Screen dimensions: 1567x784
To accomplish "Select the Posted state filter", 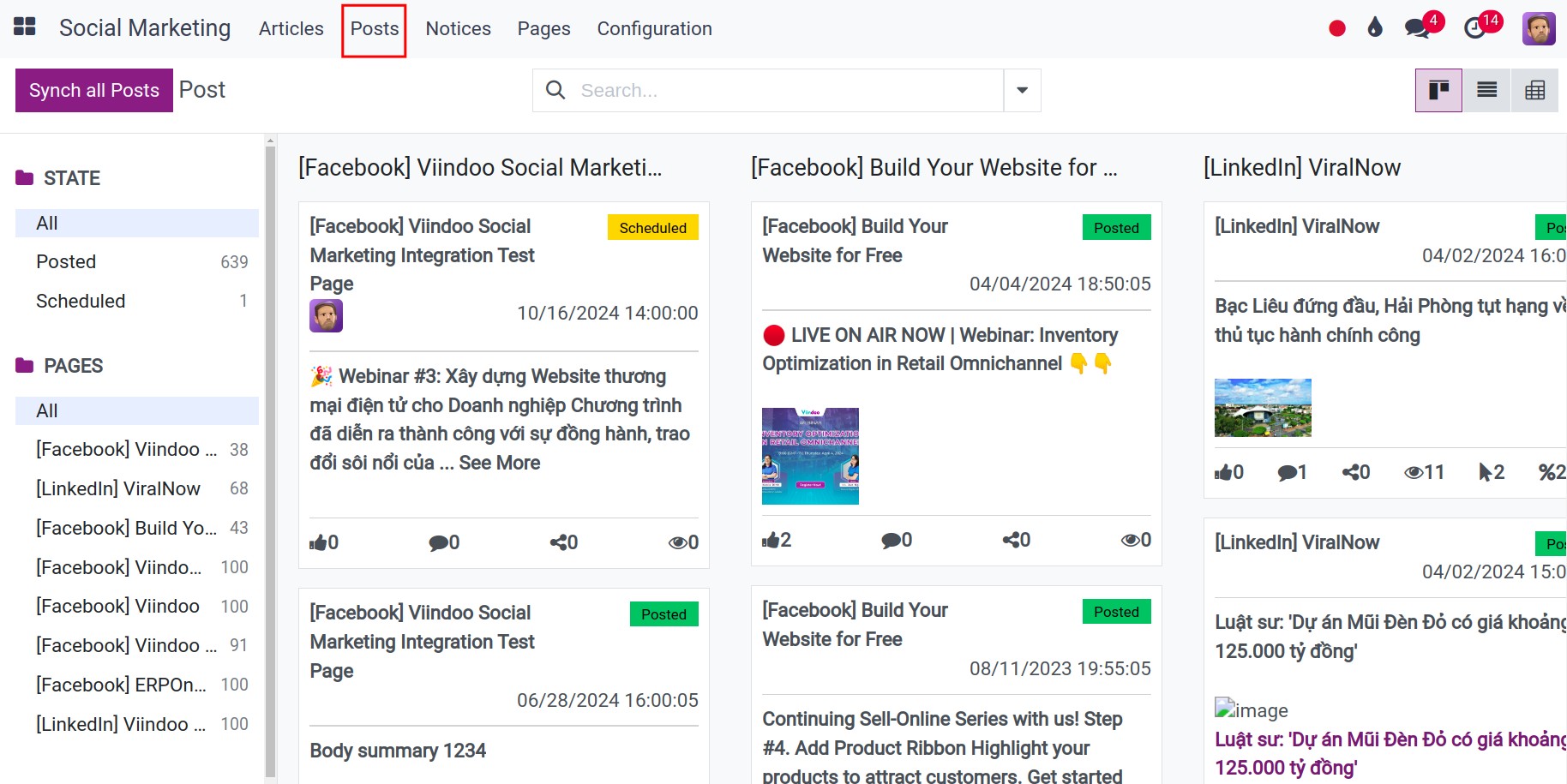I will (x=66, y=261).
